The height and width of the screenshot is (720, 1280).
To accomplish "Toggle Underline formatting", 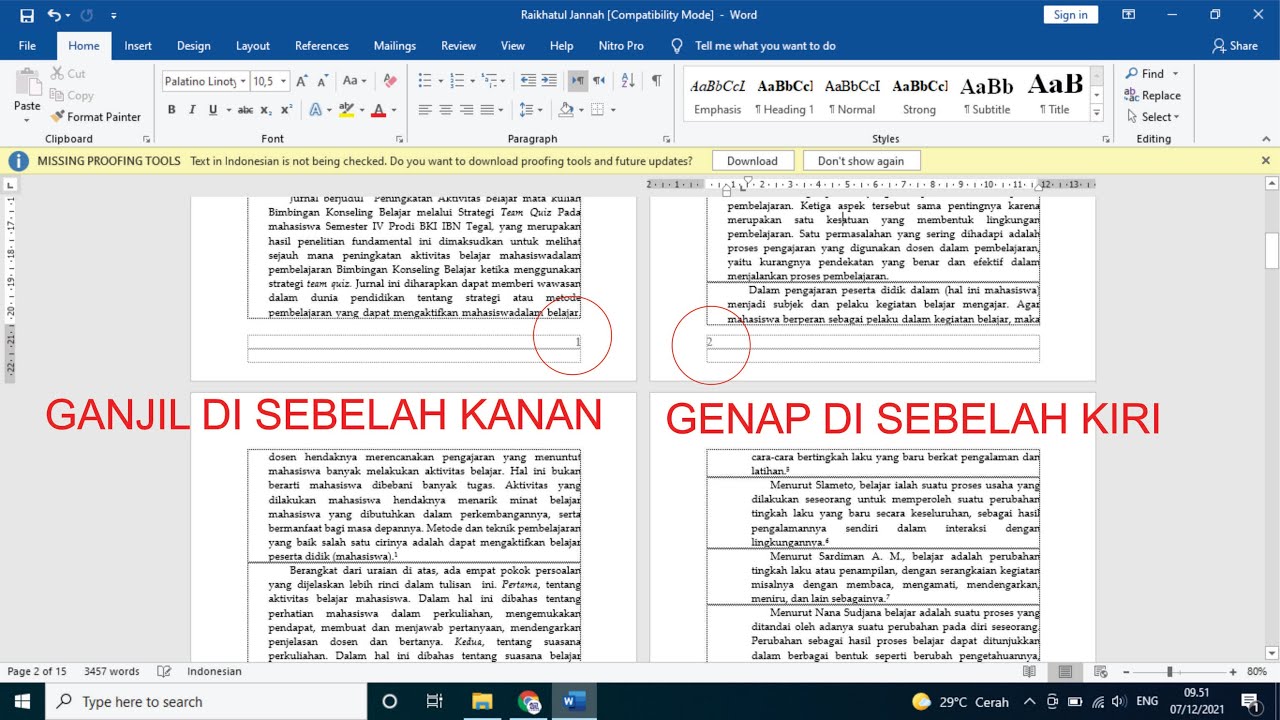I will point(213,110).
